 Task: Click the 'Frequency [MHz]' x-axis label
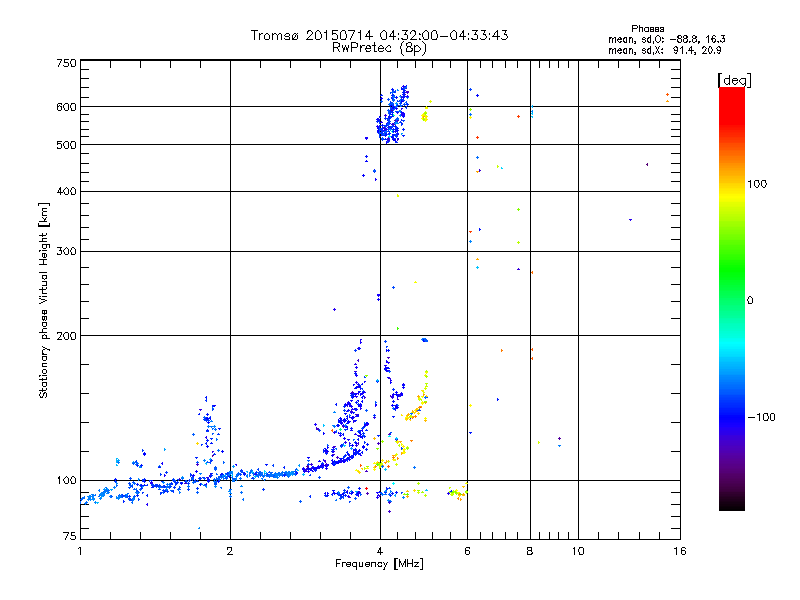coord(379,564)
